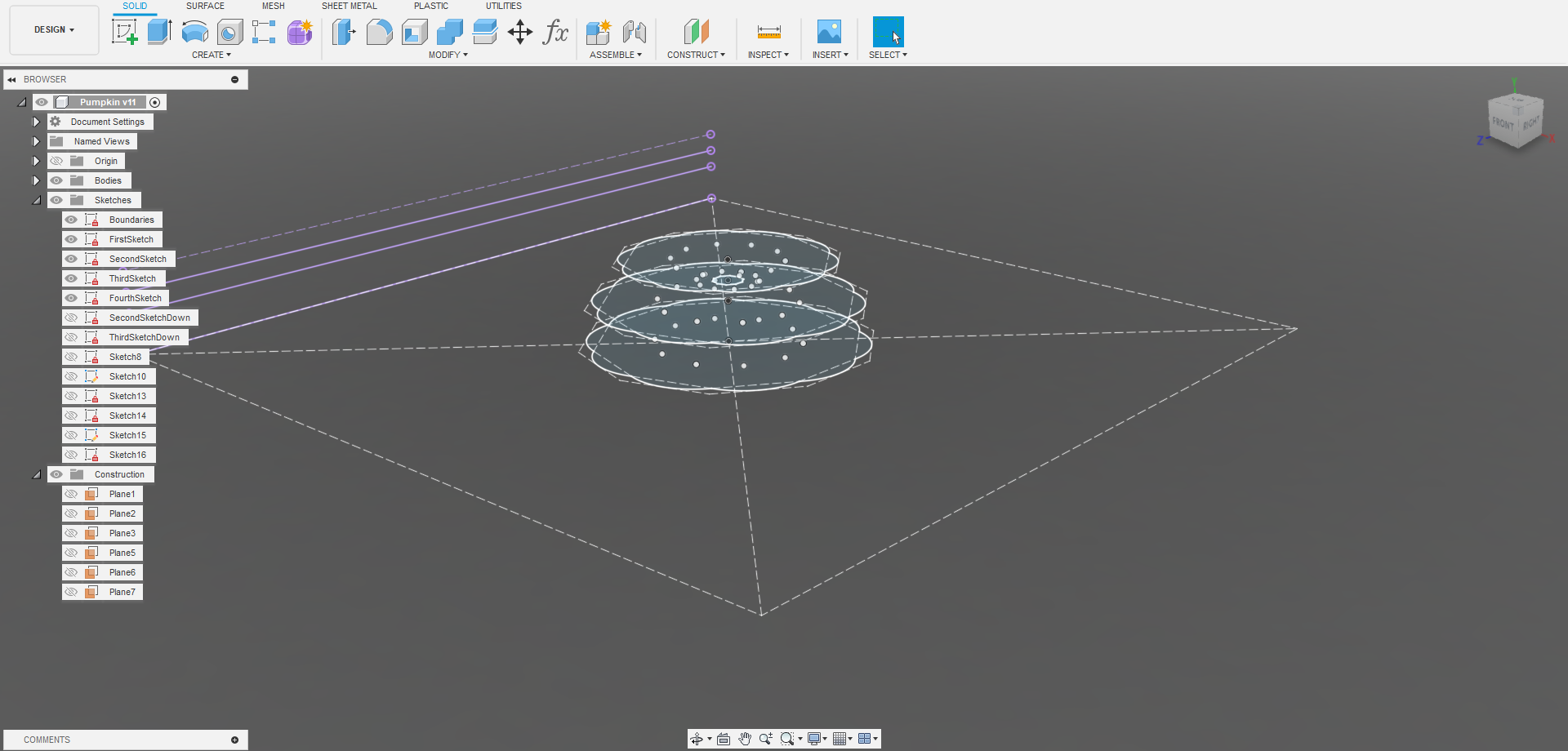Screen dimensions: 1568x751
Task: Collapse the Sketches folder
Action: click(x=36, y=200)
